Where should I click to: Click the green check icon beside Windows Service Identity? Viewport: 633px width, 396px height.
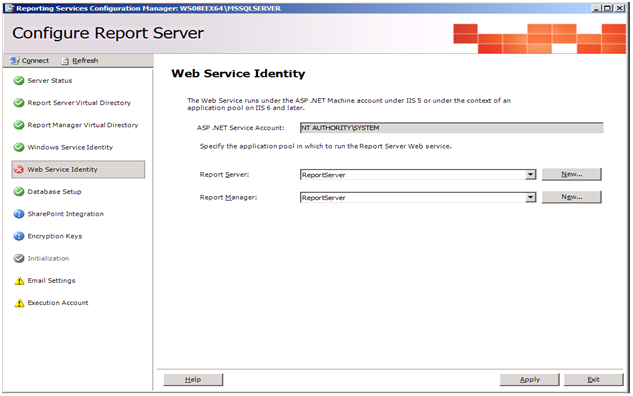tap(19, 147)
